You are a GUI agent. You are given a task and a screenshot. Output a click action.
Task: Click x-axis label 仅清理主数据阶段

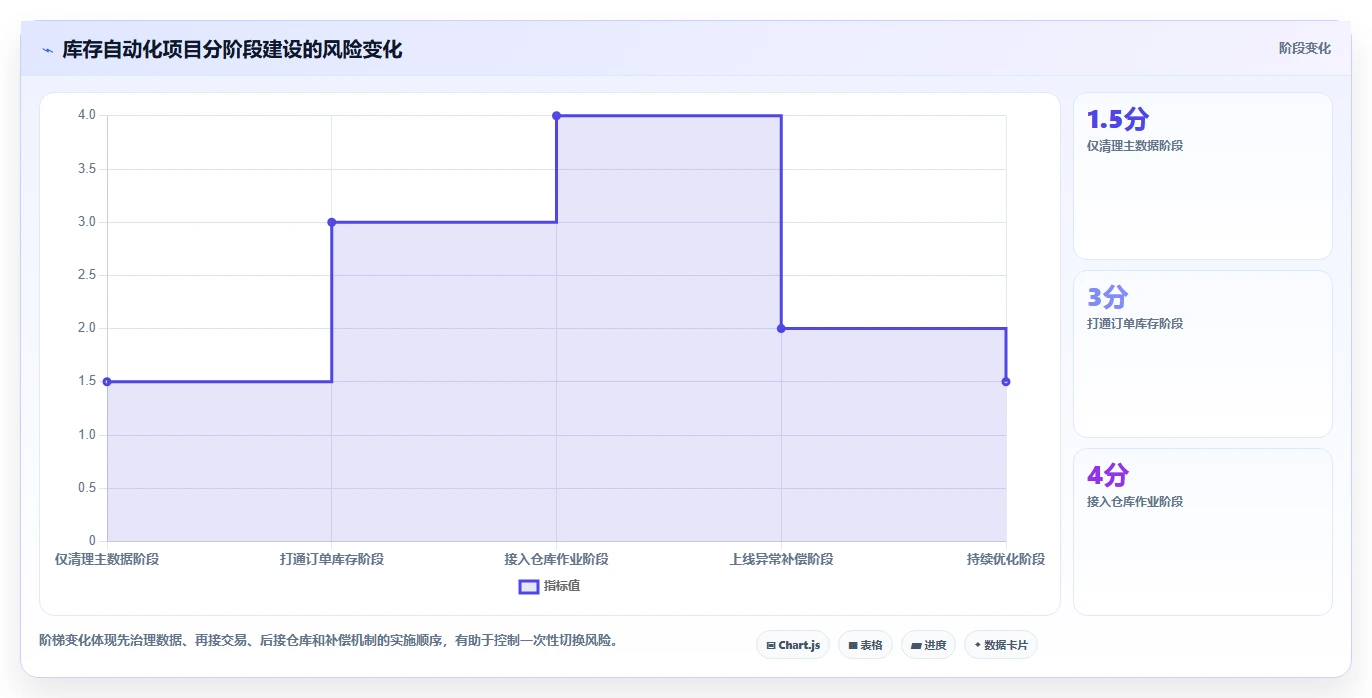(107, 559)
